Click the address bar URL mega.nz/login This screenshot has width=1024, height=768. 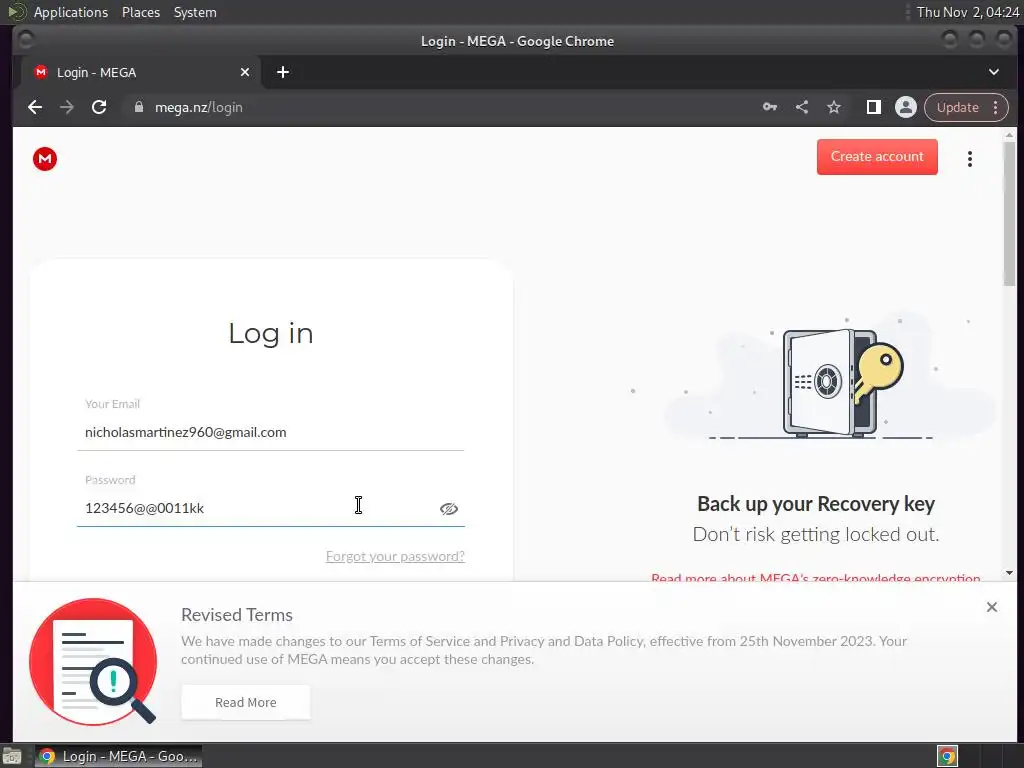(x=199, y=107)
